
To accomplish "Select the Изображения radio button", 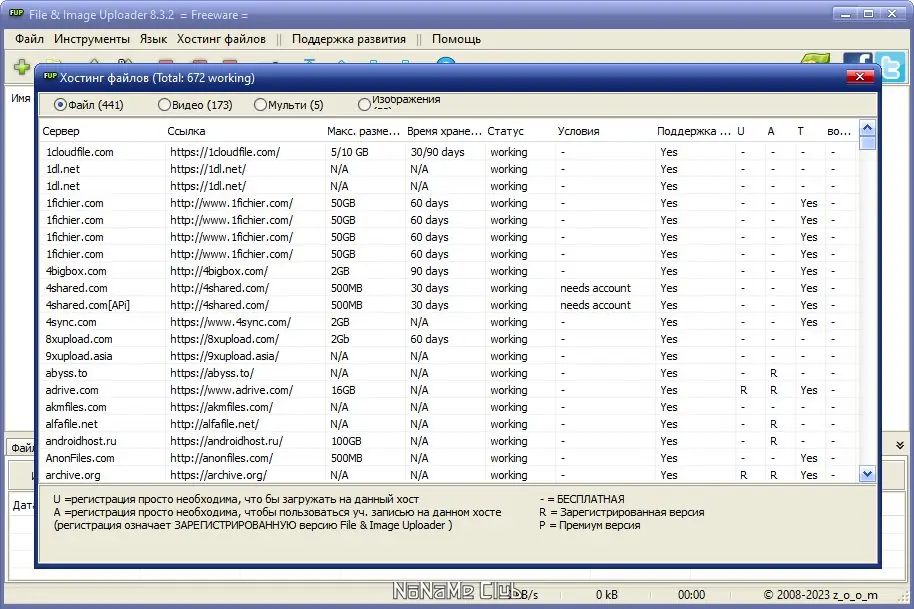I will point(364,104).
